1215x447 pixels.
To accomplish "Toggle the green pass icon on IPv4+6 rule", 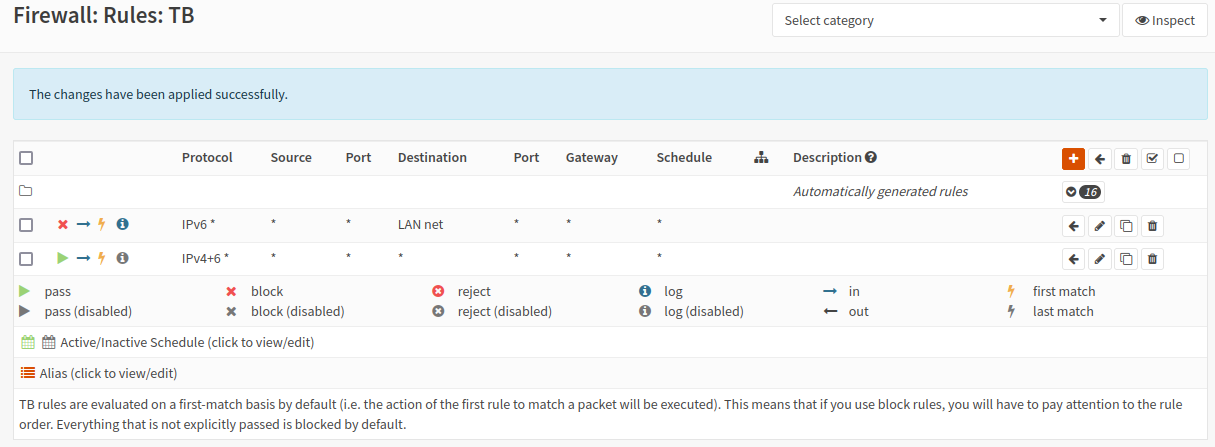I will click(x=63, y=258).
